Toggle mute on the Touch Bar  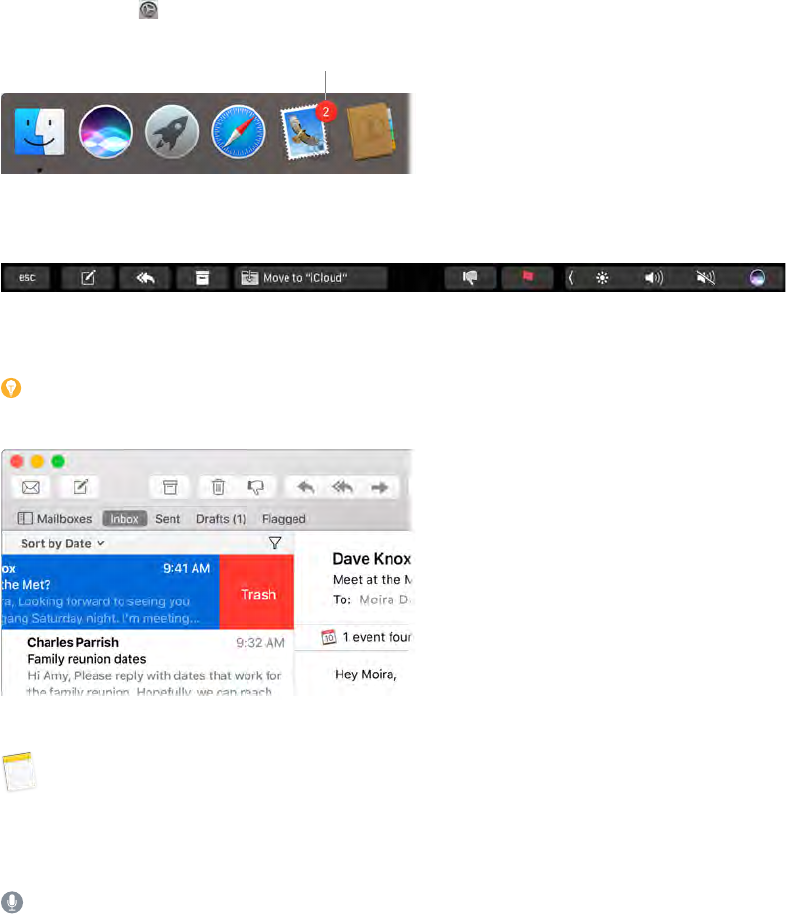706,277
